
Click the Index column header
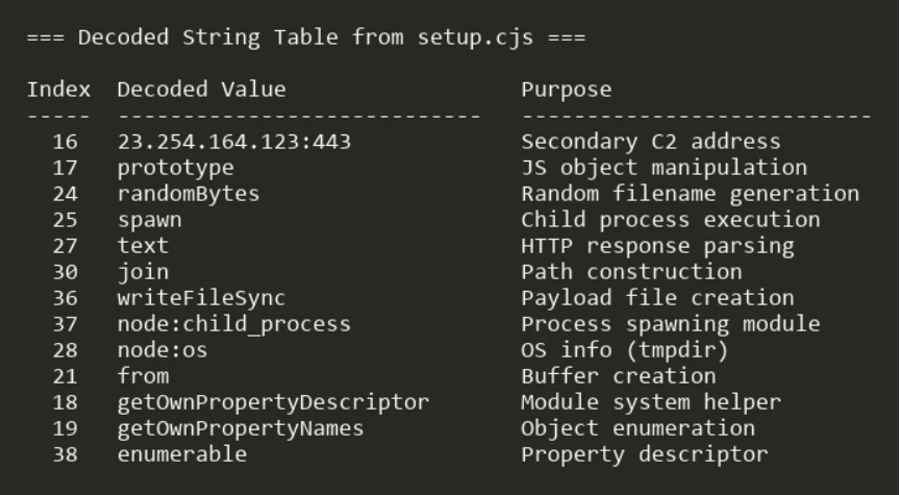point(59,89)
